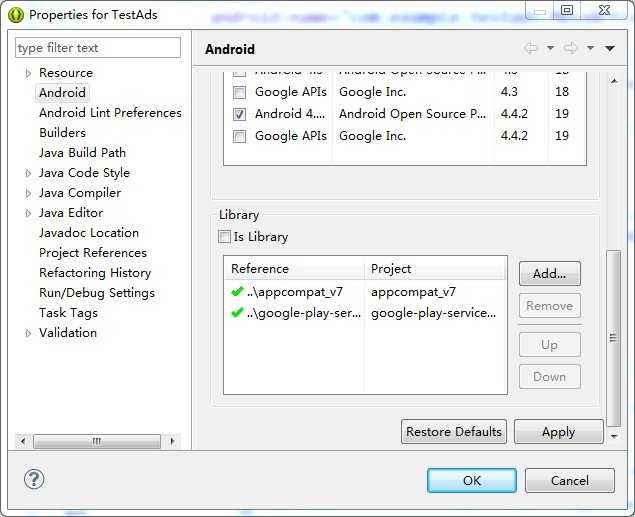
Task: Click the google-play-service... project cell
Action: pyautogui.click(x=433, y=313)
